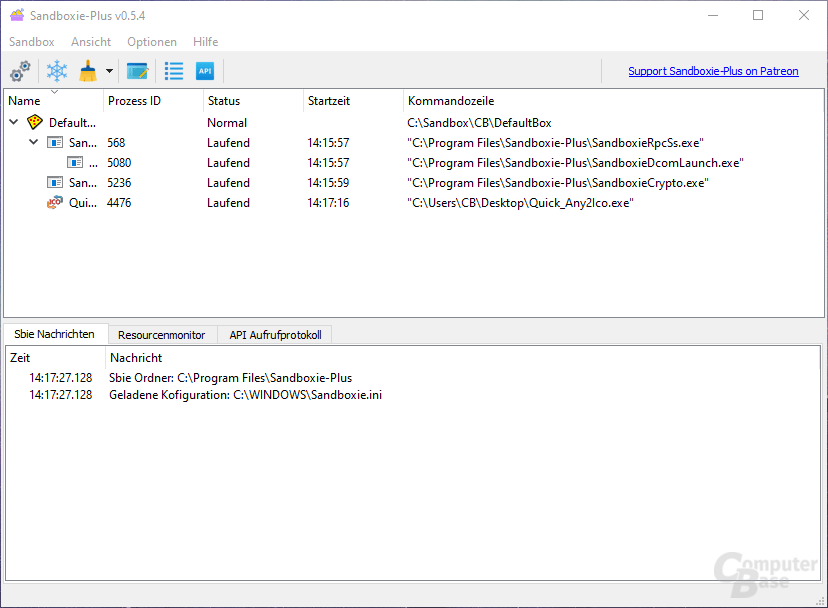Open the Ansicht menu
This screenshot has height=608, width=828.
(x=91, y=42)
